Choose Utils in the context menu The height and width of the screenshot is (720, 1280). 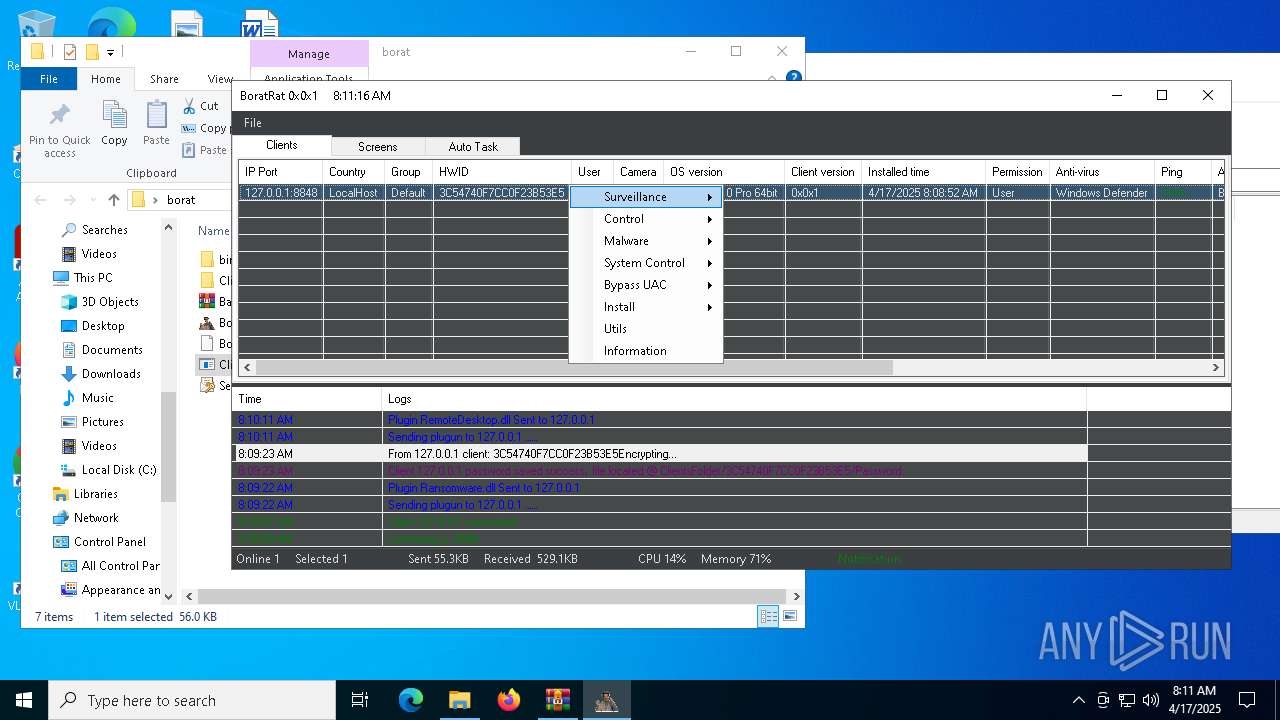(x=646, y=329)
